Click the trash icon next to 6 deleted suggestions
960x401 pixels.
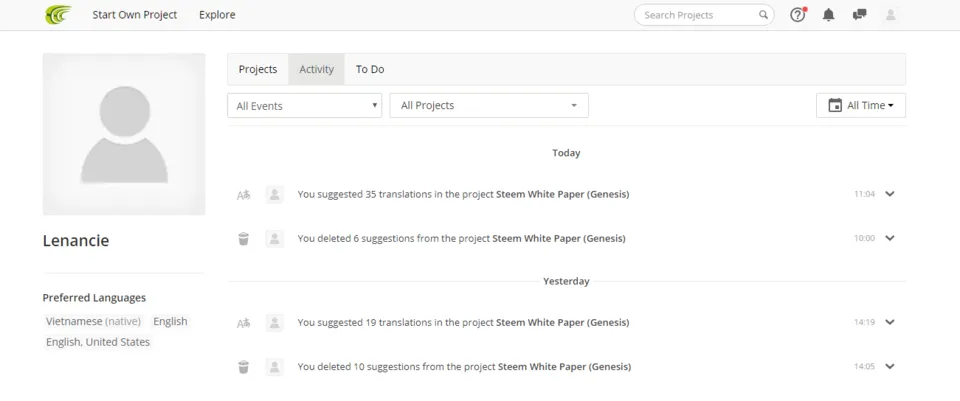(244, 239)
